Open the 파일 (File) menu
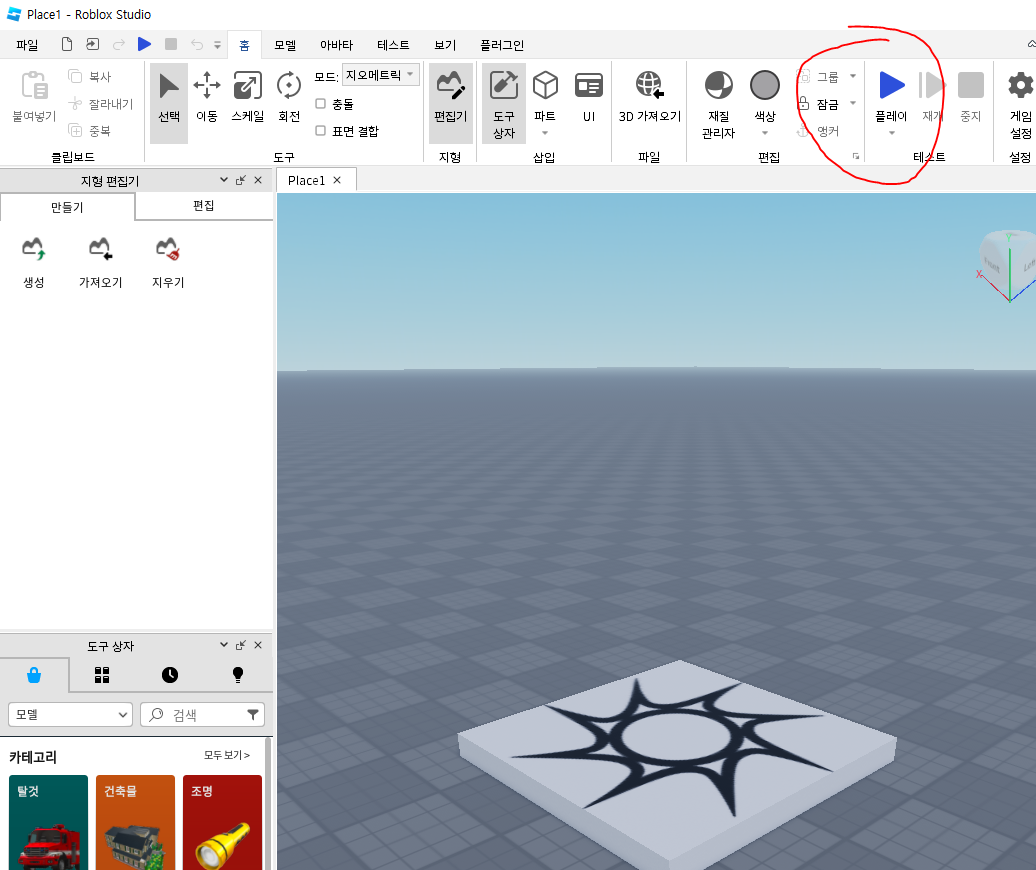Viewport: 1036px width, 870px height. [x=27, y=45]
